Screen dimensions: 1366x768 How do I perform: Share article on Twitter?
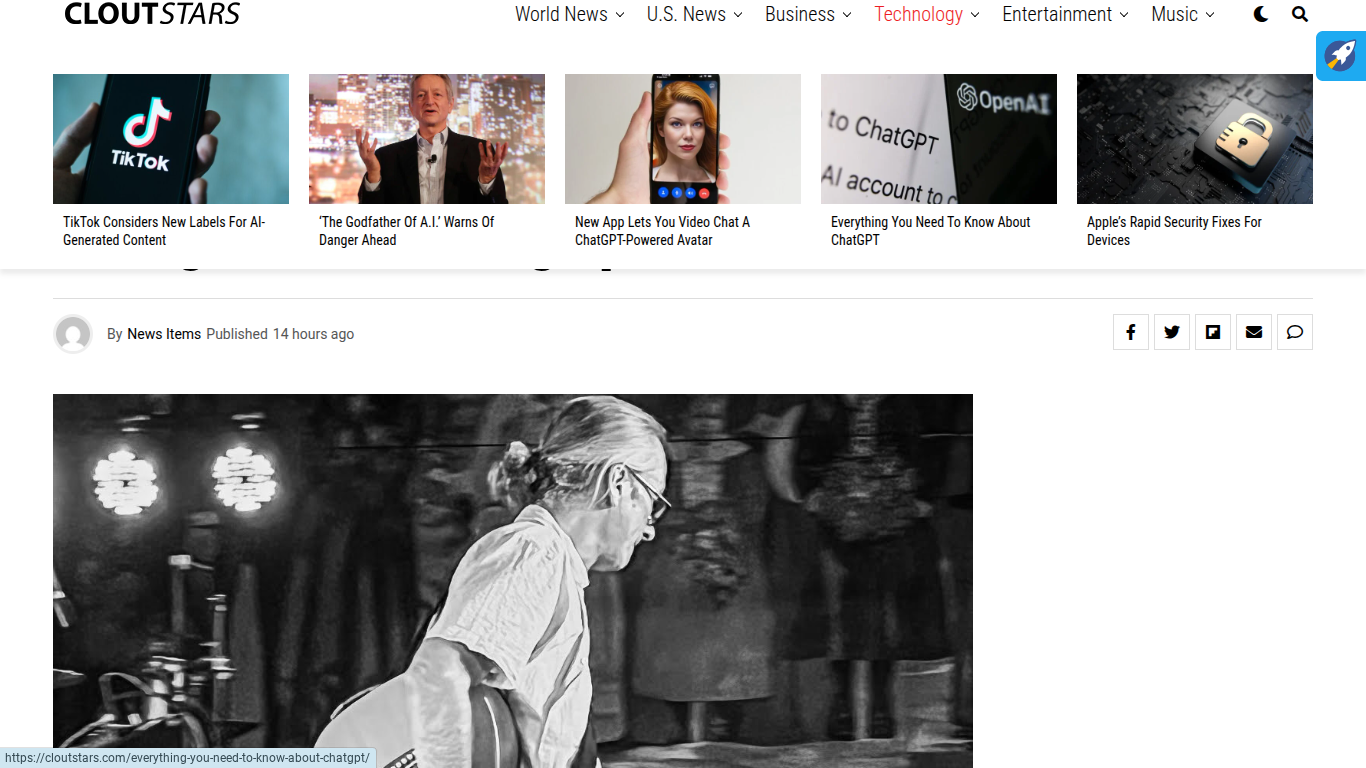1172,332
